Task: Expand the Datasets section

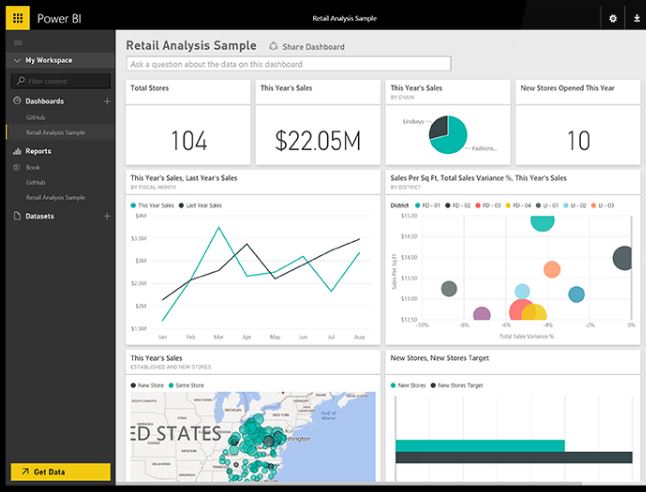Action: click(40, 216)
